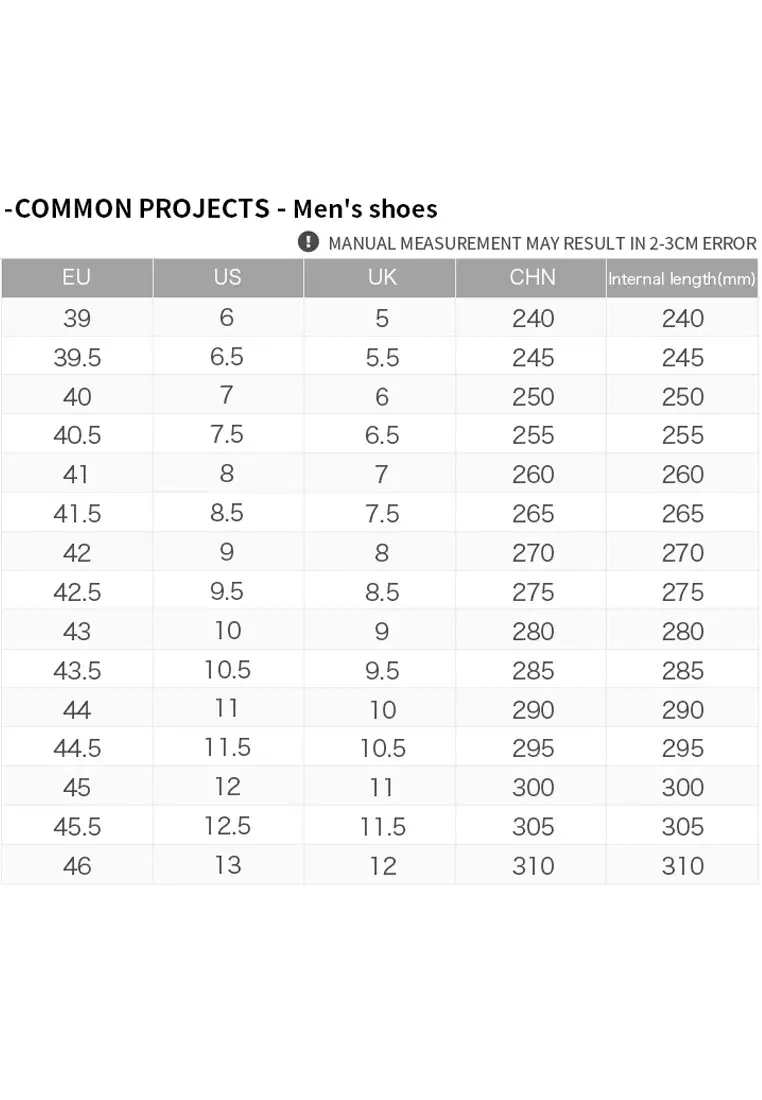Select US size 10.5 cell

pos(227,670)
